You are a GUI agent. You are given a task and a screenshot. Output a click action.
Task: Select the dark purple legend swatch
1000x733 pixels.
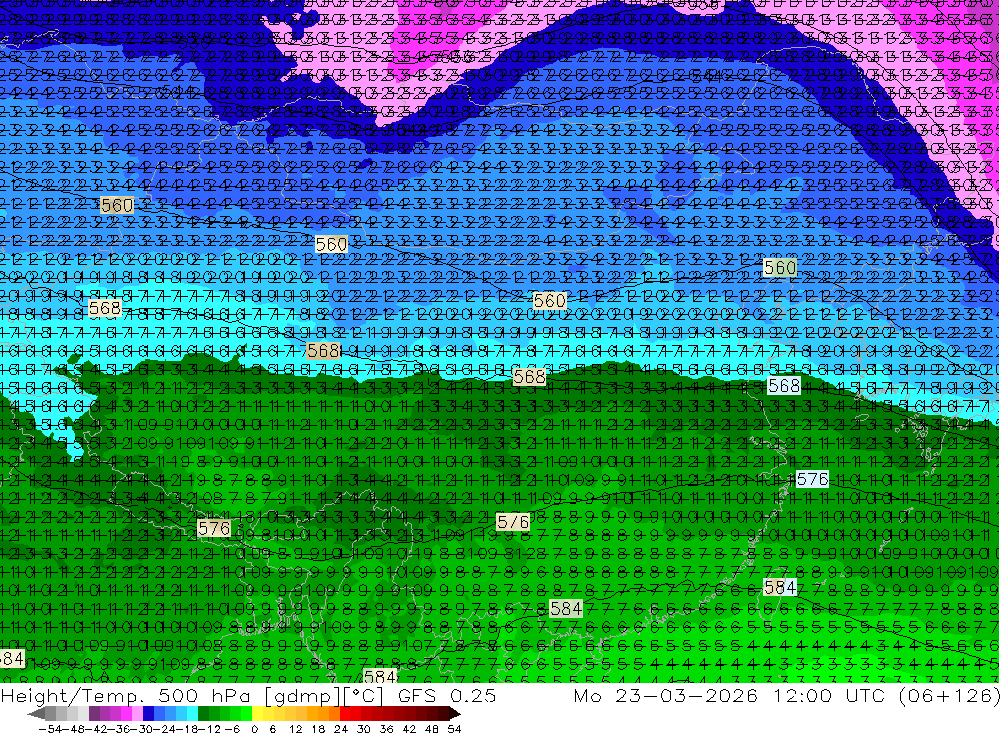(94, 714)
